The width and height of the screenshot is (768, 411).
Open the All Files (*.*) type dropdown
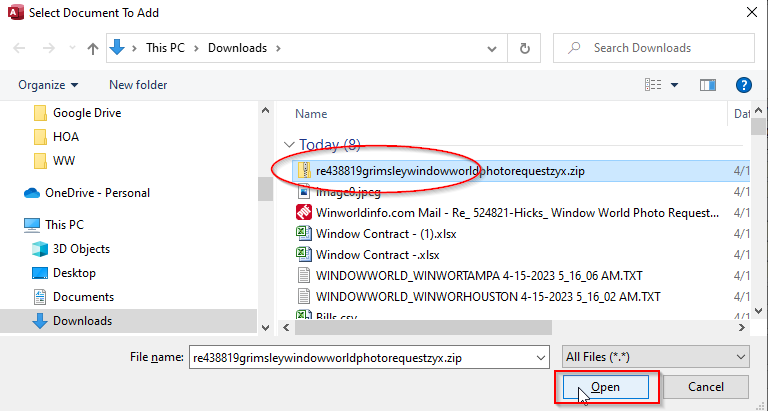pyautogui.click(x=656, y=357)
